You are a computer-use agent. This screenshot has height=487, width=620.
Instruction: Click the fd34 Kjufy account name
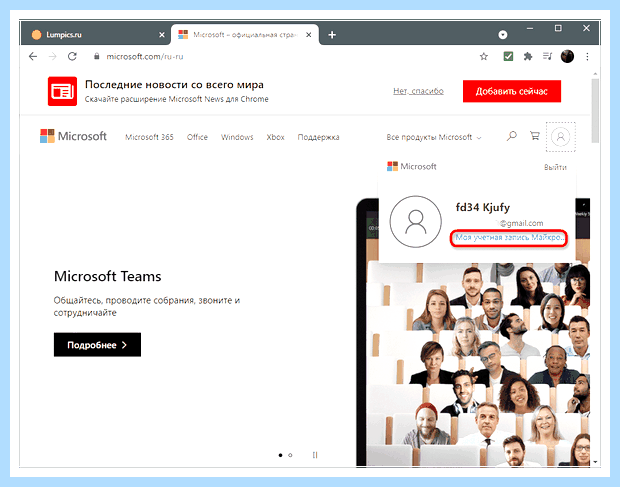tap(483, 207)
